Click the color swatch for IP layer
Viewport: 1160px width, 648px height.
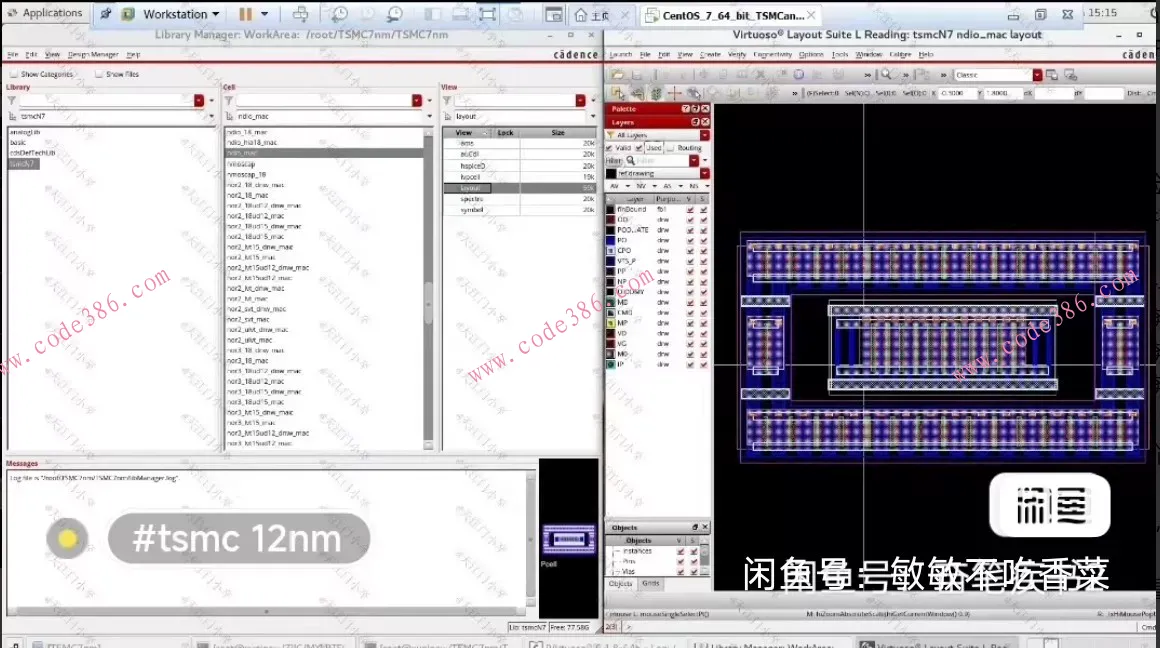[x=610, y=365]
